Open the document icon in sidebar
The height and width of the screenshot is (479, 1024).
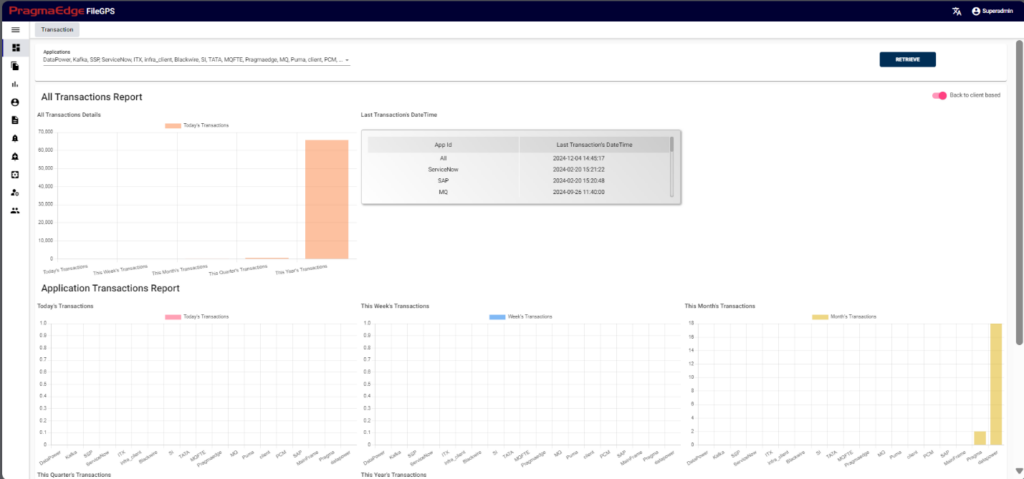(15, 120)
